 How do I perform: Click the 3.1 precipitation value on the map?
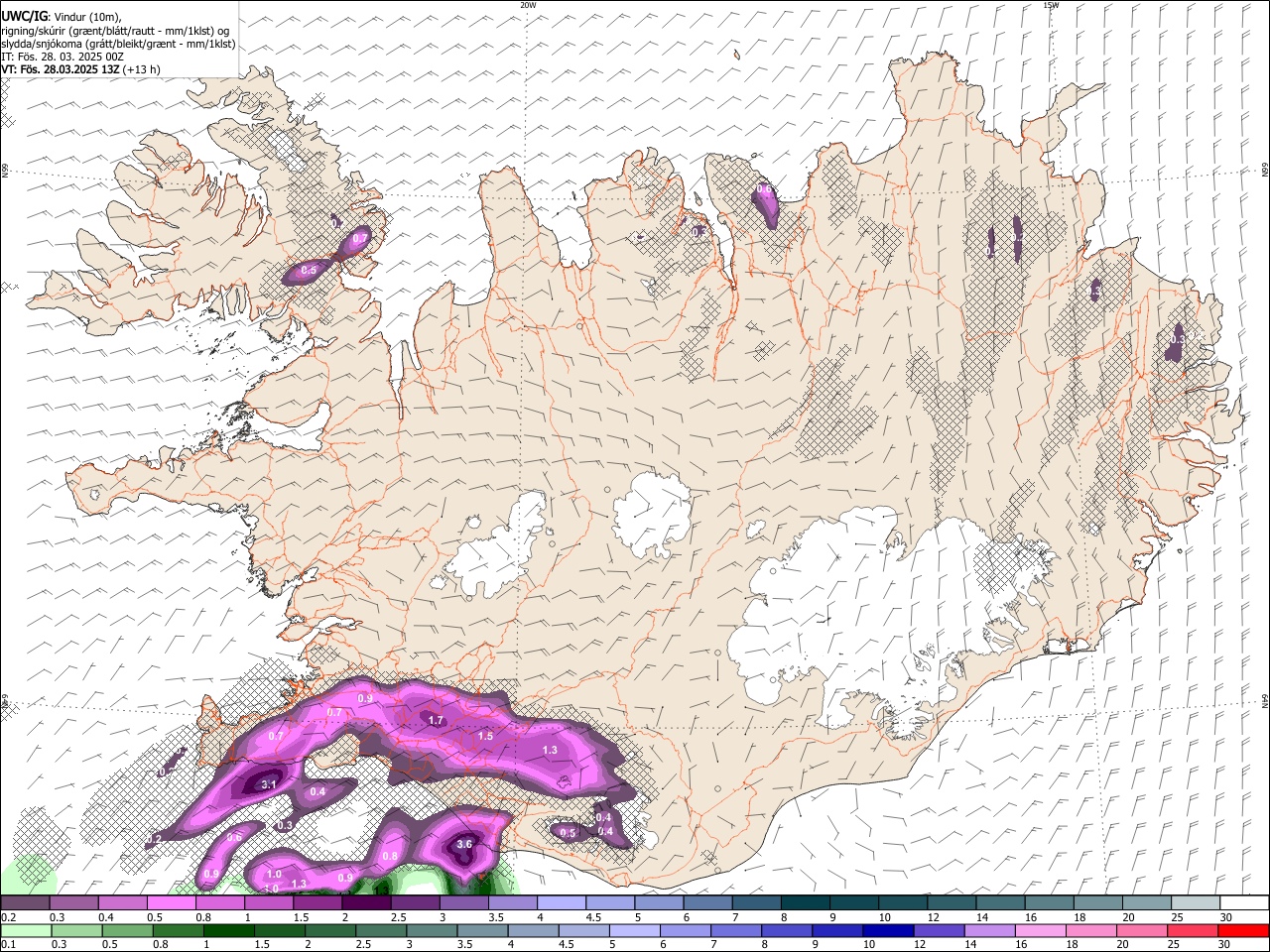tap(269, 784)
